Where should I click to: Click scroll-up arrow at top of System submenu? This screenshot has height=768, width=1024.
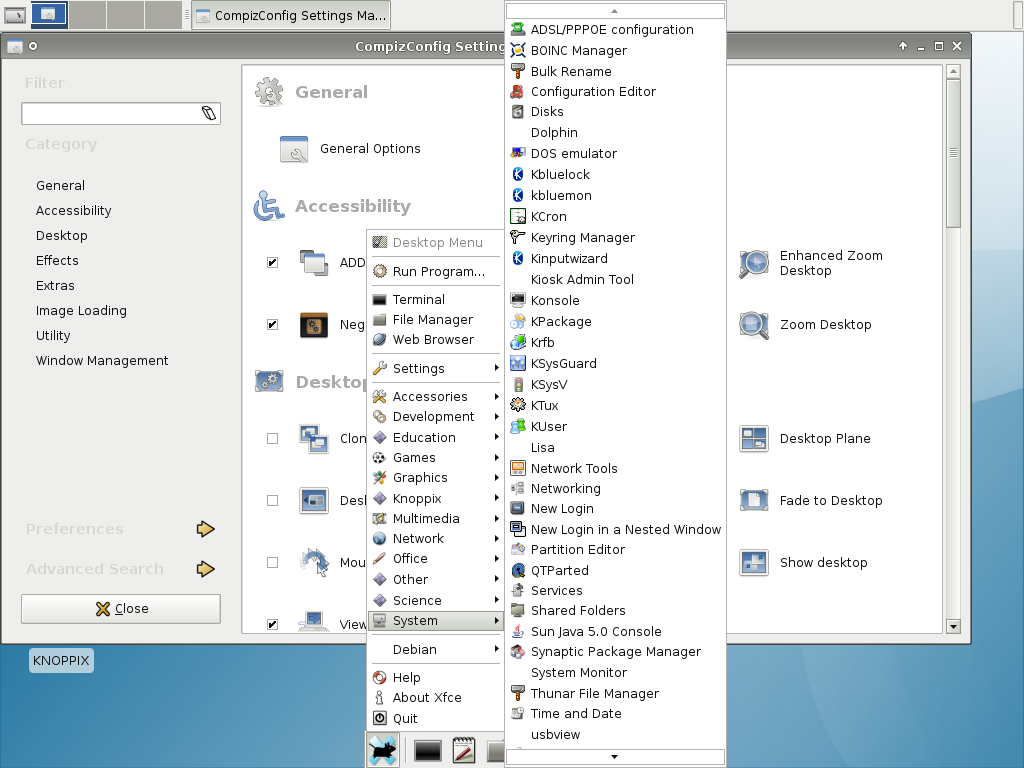615,10
